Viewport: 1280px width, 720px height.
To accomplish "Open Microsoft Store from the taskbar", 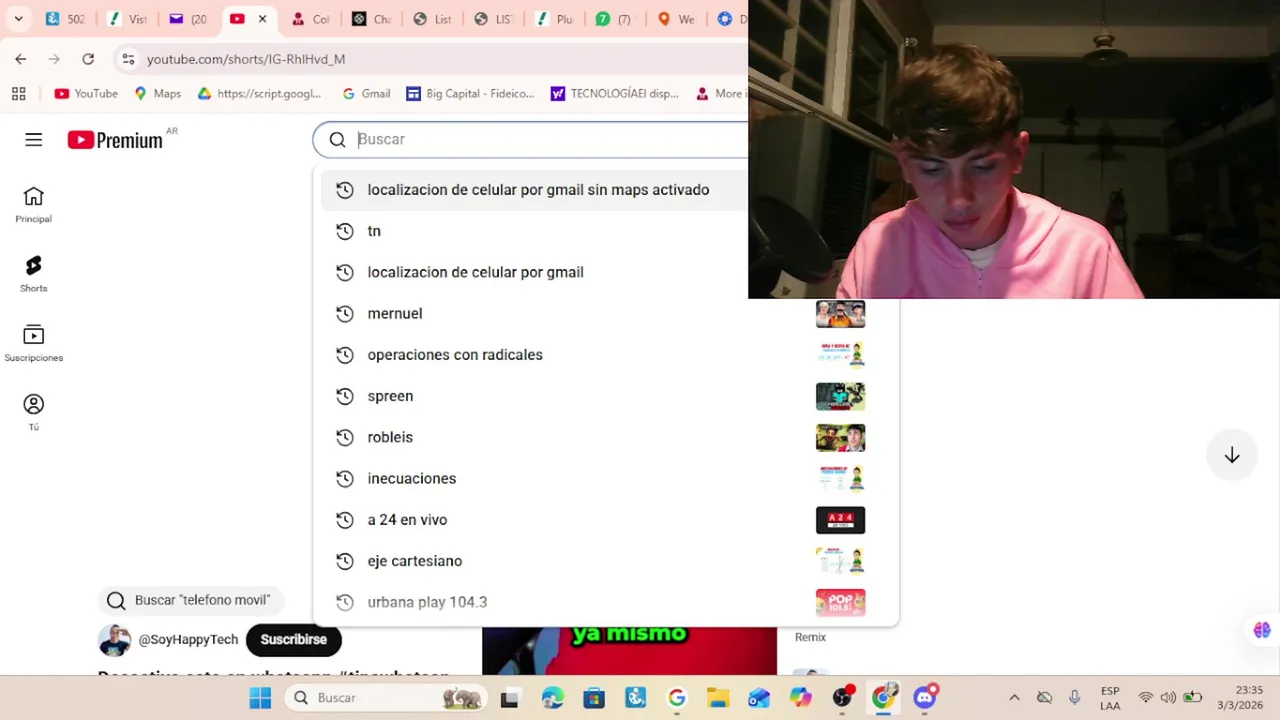I will (594, 698).
